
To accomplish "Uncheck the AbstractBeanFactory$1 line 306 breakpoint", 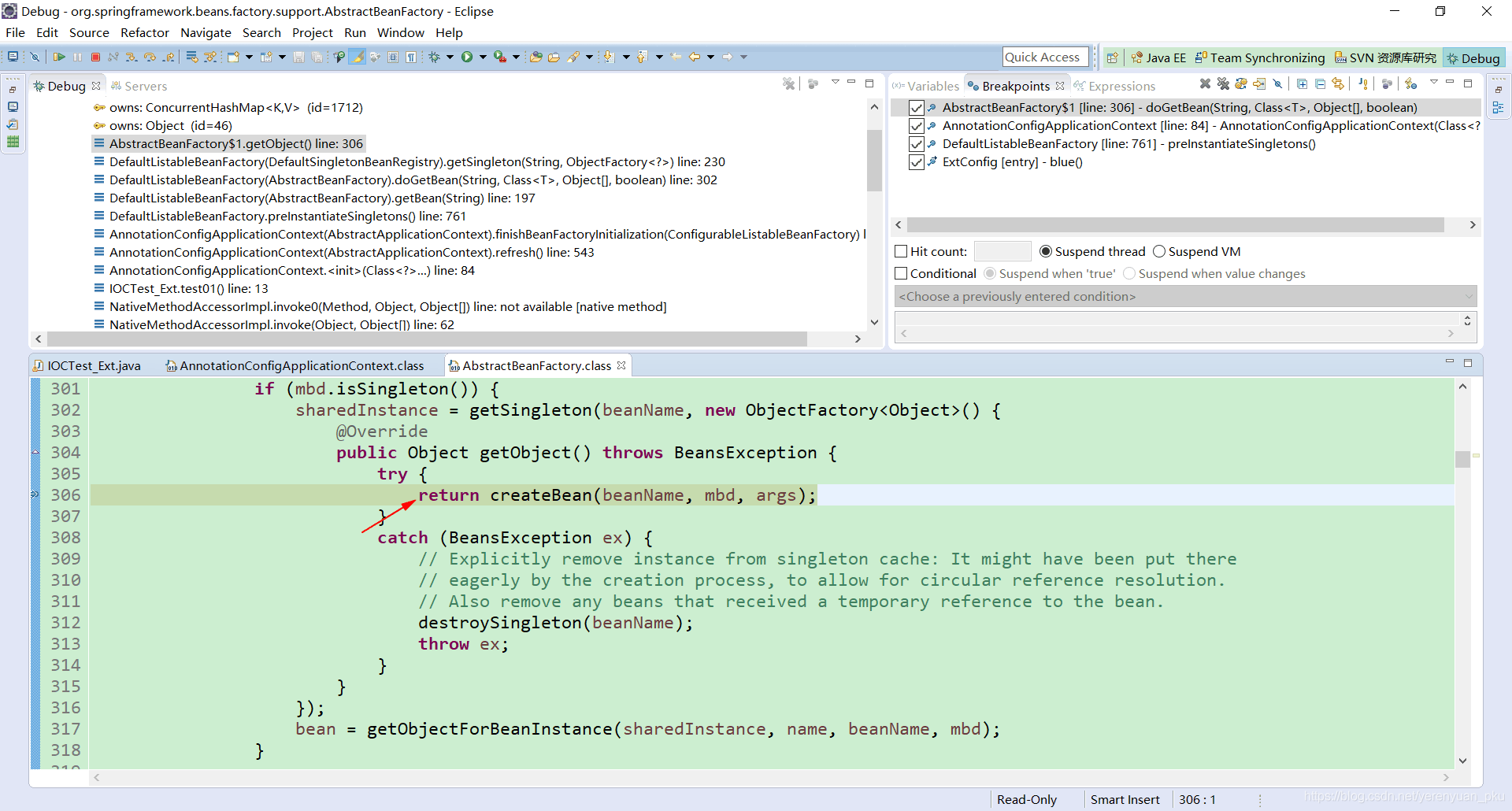I will [916, 108].
